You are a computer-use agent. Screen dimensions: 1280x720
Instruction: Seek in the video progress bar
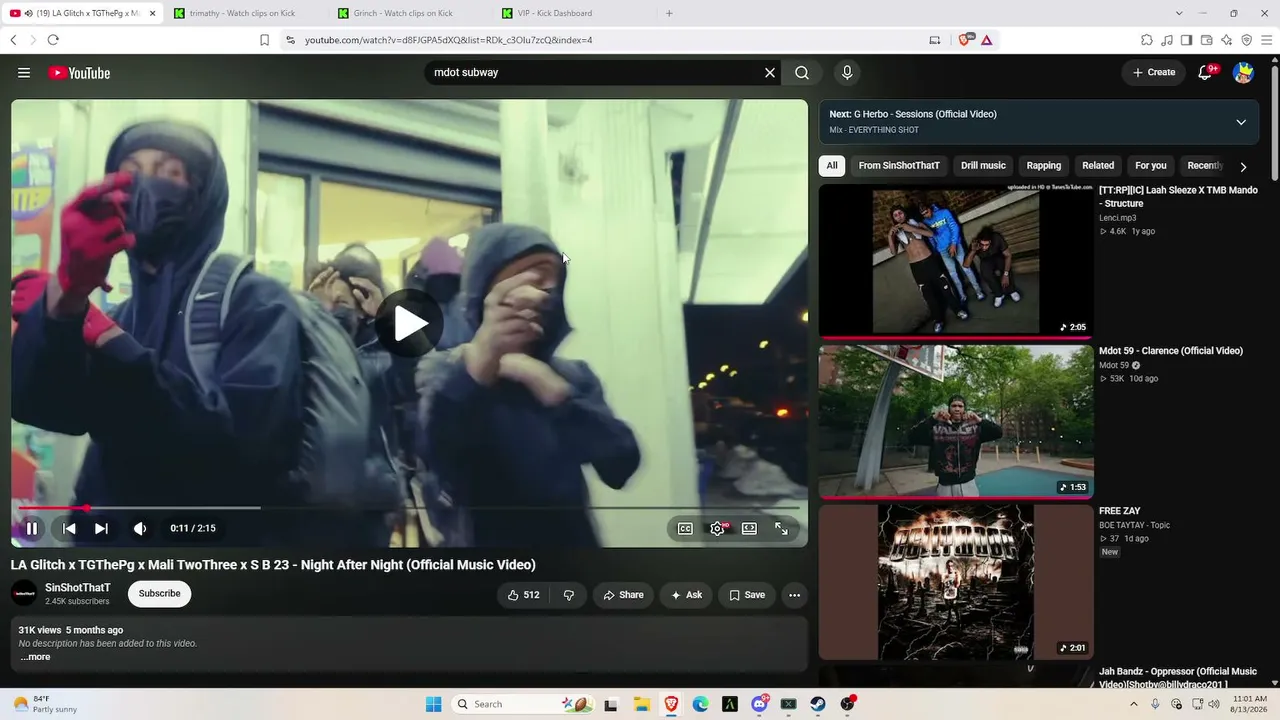tap(410, 508)
